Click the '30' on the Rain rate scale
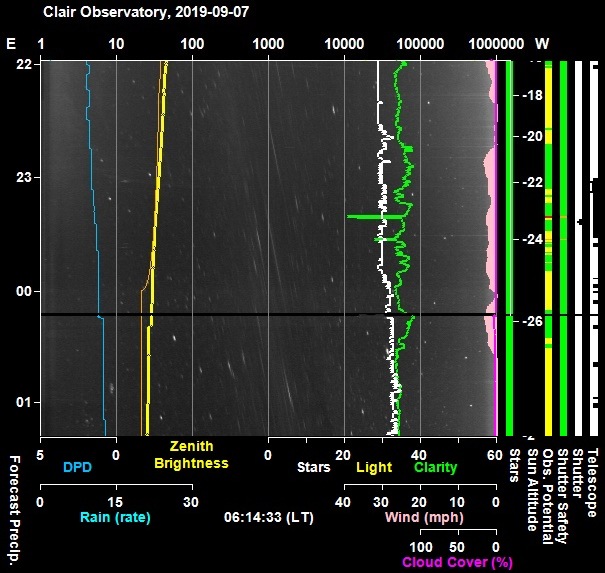The image size is (605, 573). pos(191,502)
